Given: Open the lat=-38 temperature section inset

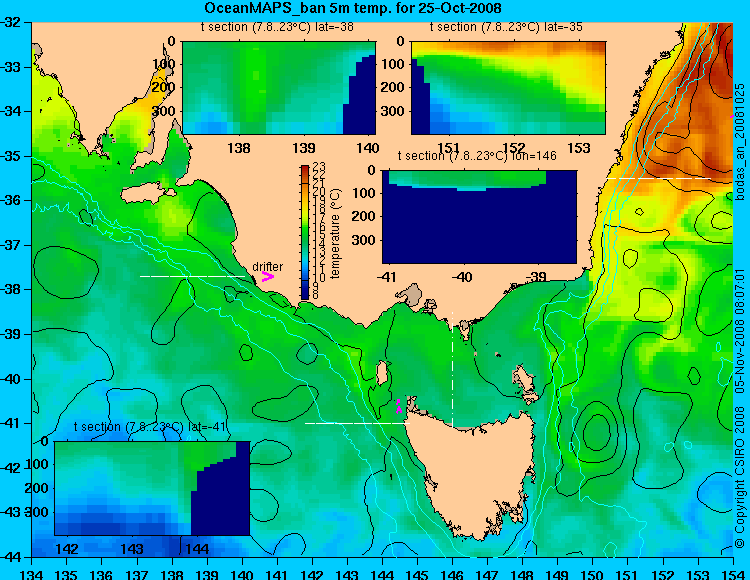Looking at the screenshot, I should point(279,88).
